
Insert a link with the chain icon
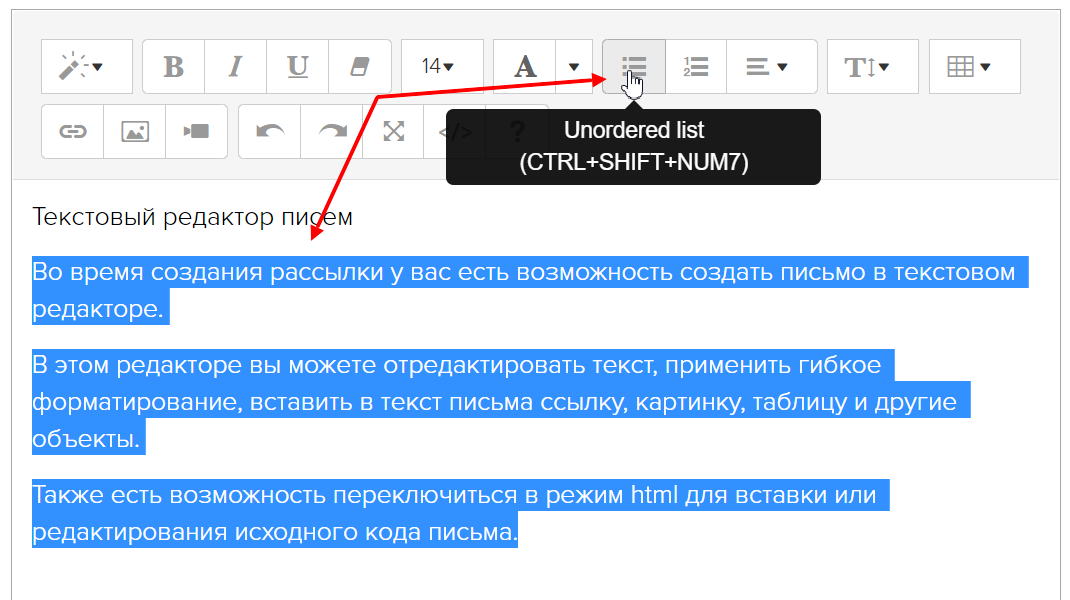tap(72, 132)
